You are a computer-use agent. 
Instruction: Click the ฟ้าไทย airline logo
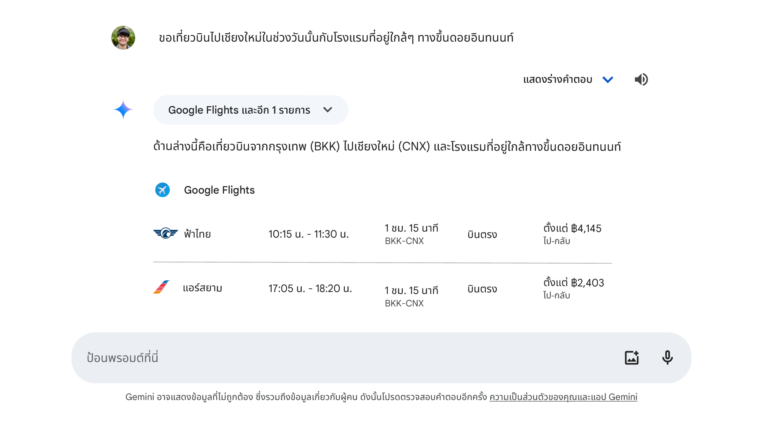(x=165, y=234)
